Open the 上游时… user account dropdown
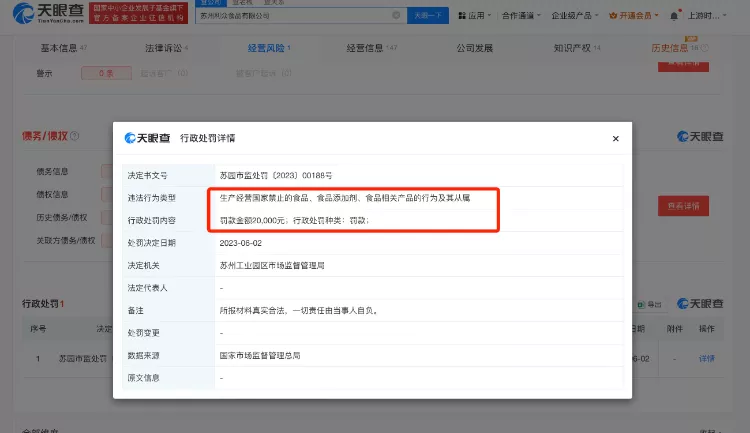Viewport: 750px width, 433px height. (706, 16)
